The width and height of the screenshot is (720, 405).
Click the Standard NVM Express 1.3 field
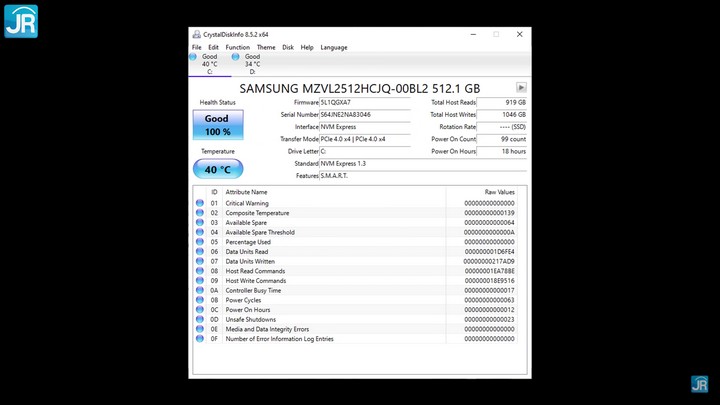point(423,163)
